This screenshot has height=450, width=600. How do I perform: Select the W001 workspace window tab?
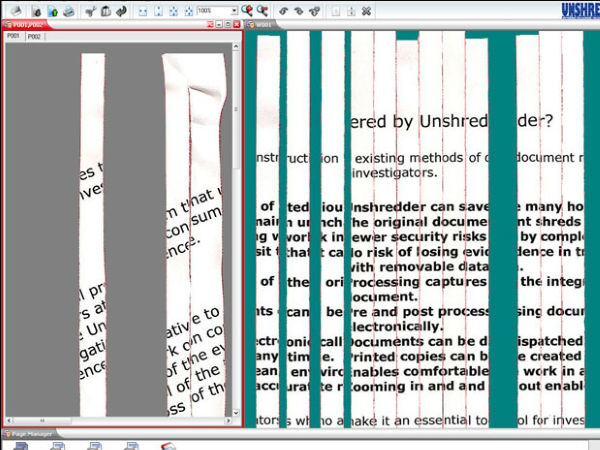click(263, 23)
